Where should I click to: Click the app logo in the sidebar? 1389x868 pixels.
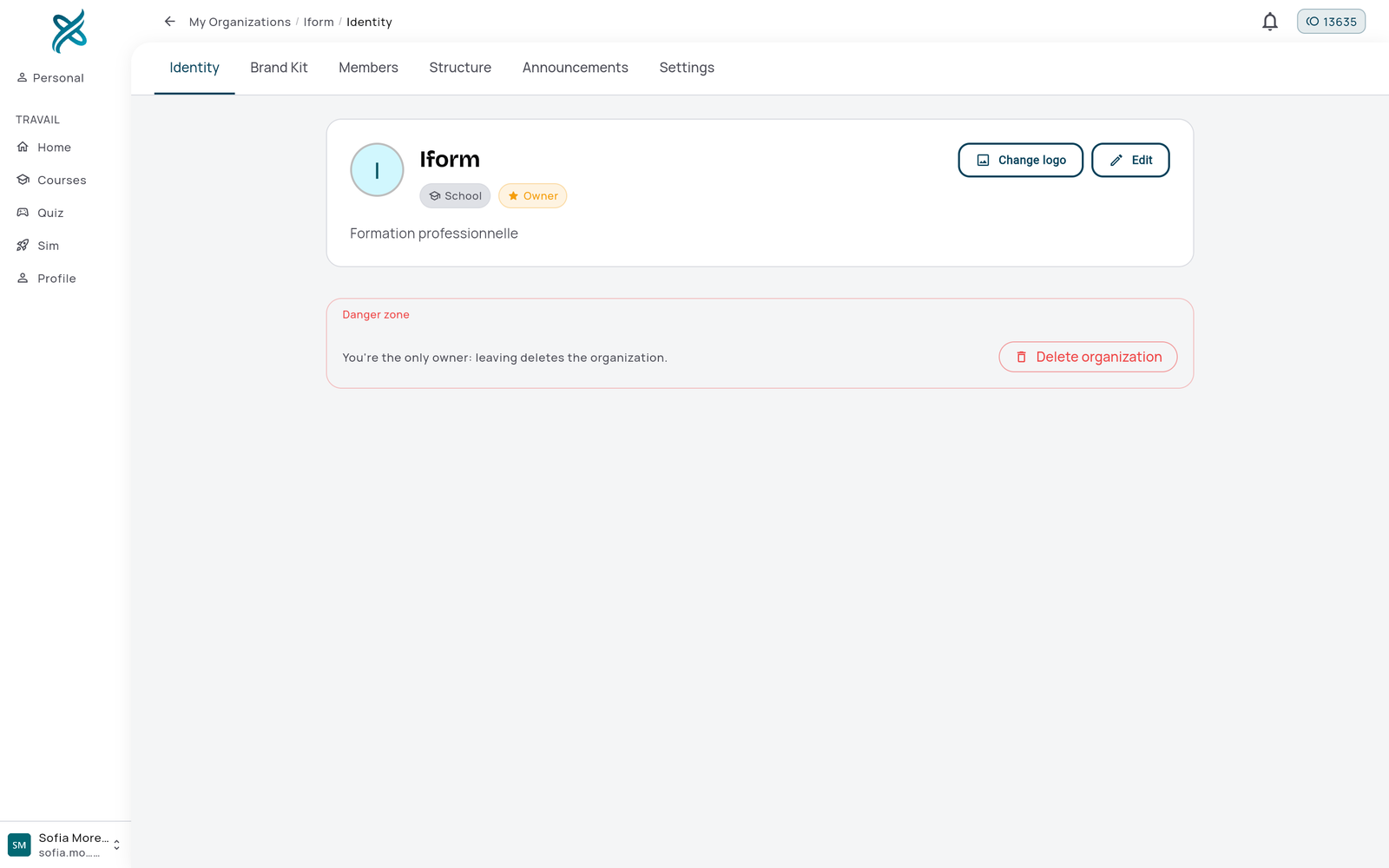click(69, 31)
